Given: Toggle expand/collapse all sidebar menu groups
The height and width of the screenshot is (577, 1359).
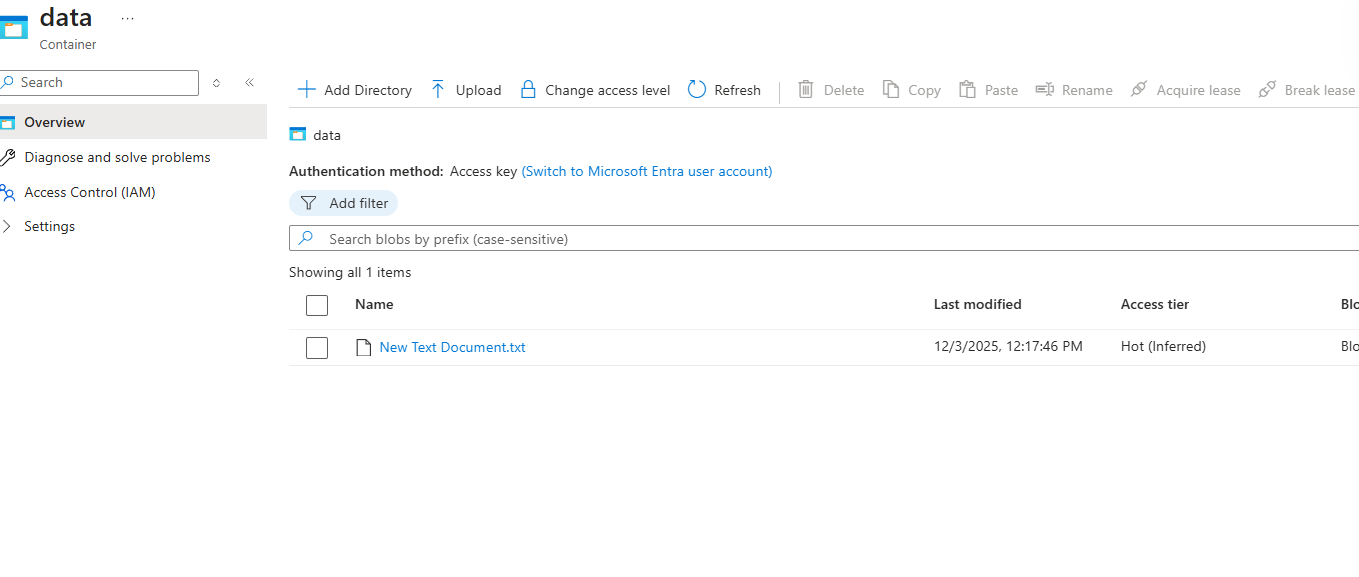Looking at the screenshot, I should tap(217, 83).
